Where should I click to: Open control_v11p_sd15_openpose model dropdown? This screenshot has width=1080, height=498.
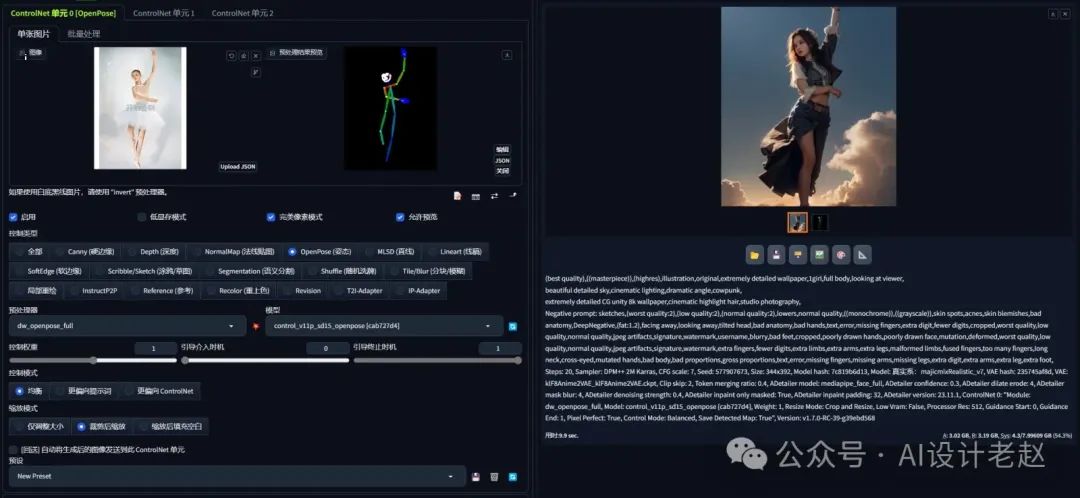[x=384, y=326]
